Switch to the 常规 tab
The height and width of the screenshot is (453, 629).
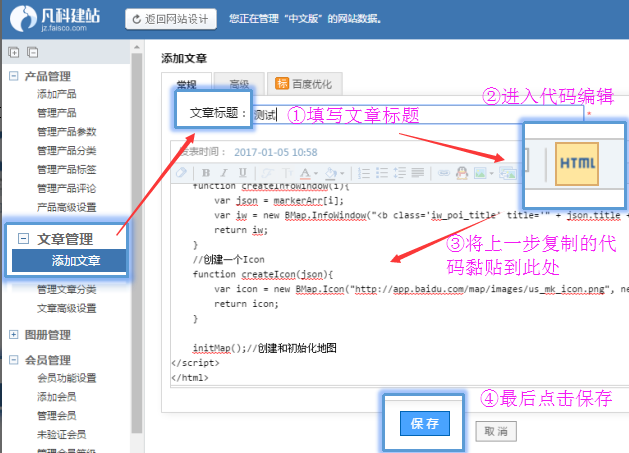[x=187, y=84]
